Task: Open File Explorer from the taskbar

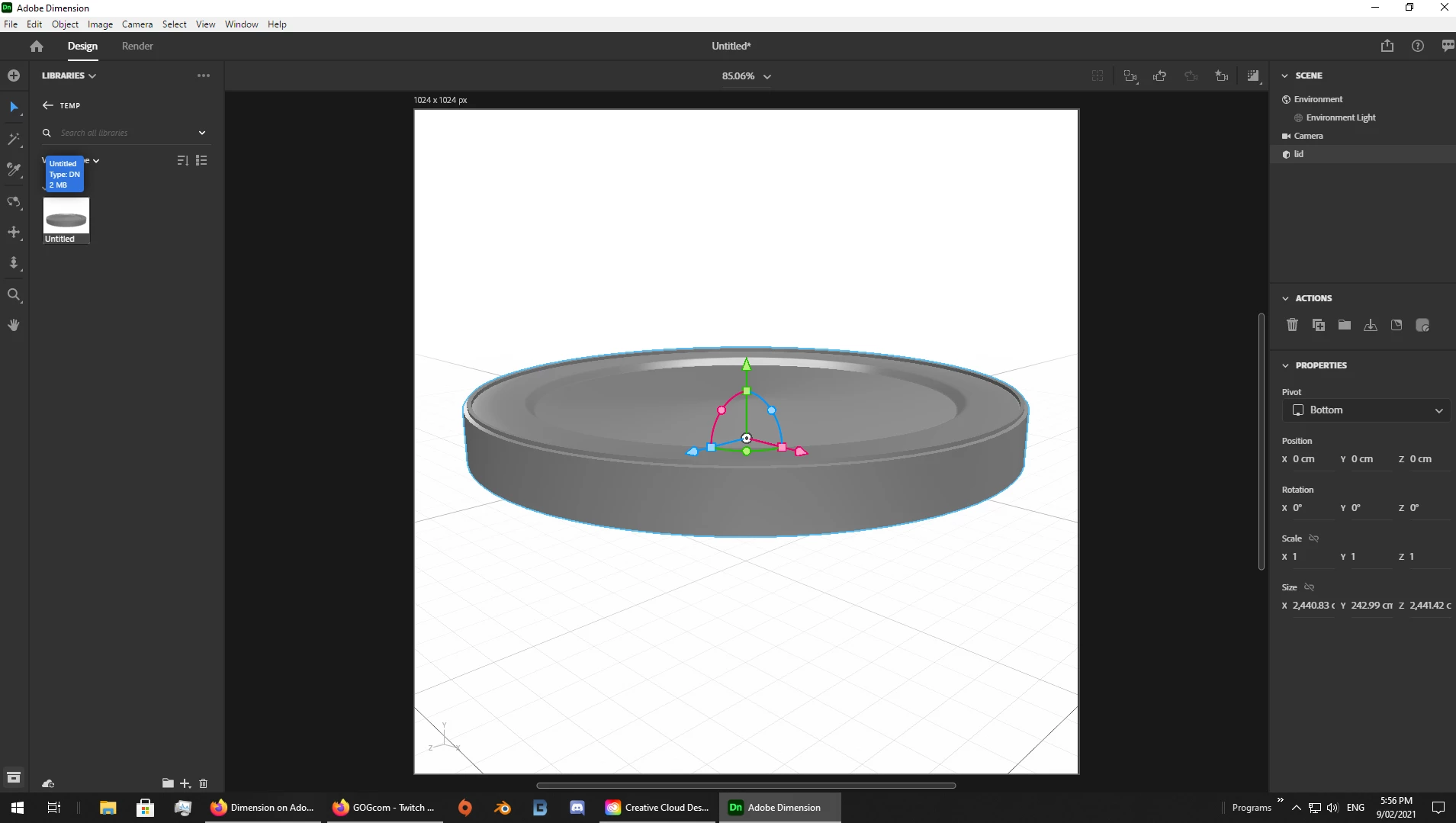Action: [108, 808]
